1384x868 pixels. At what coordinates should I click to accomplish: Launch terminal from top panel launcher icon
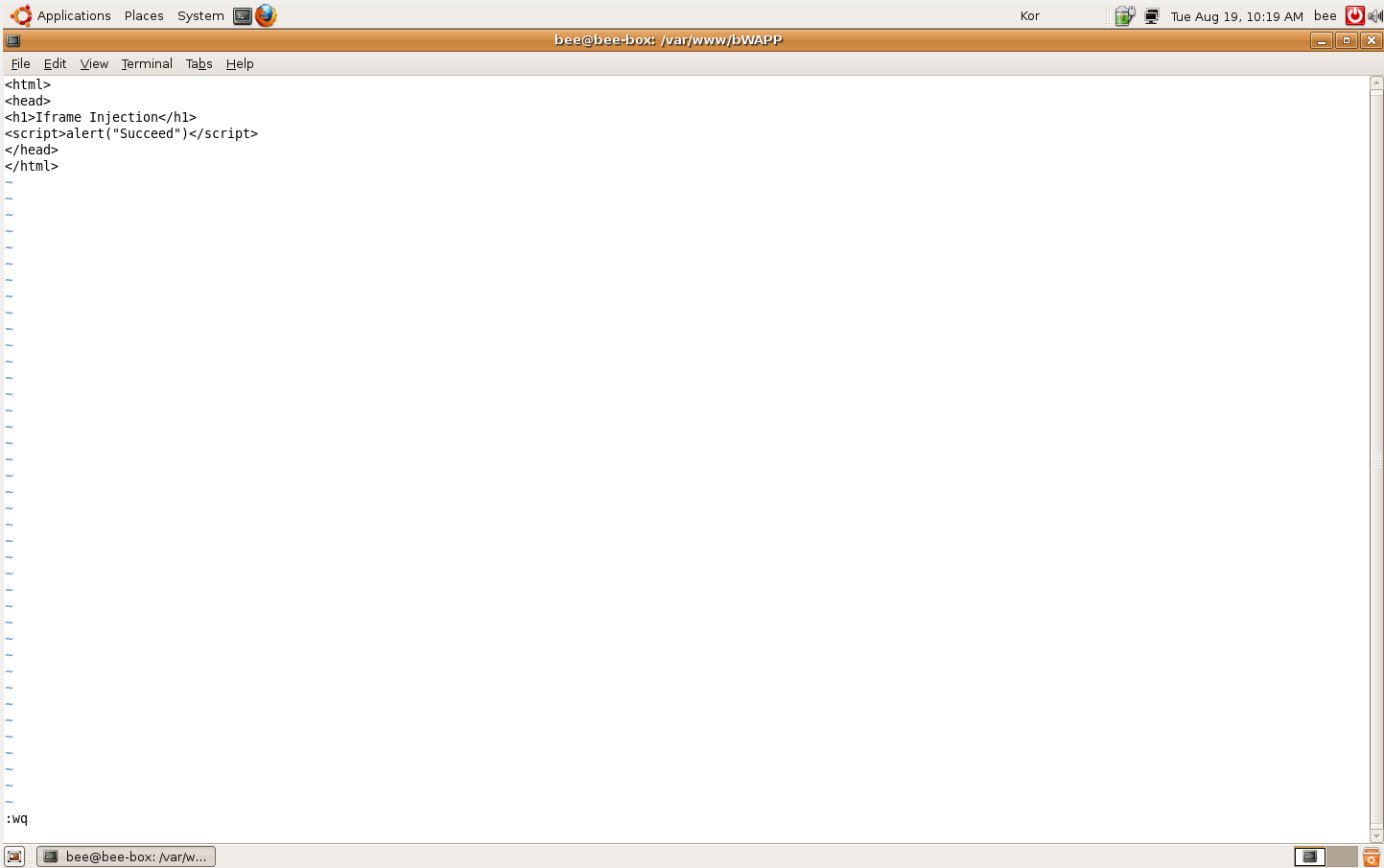[x=243, y=15]
